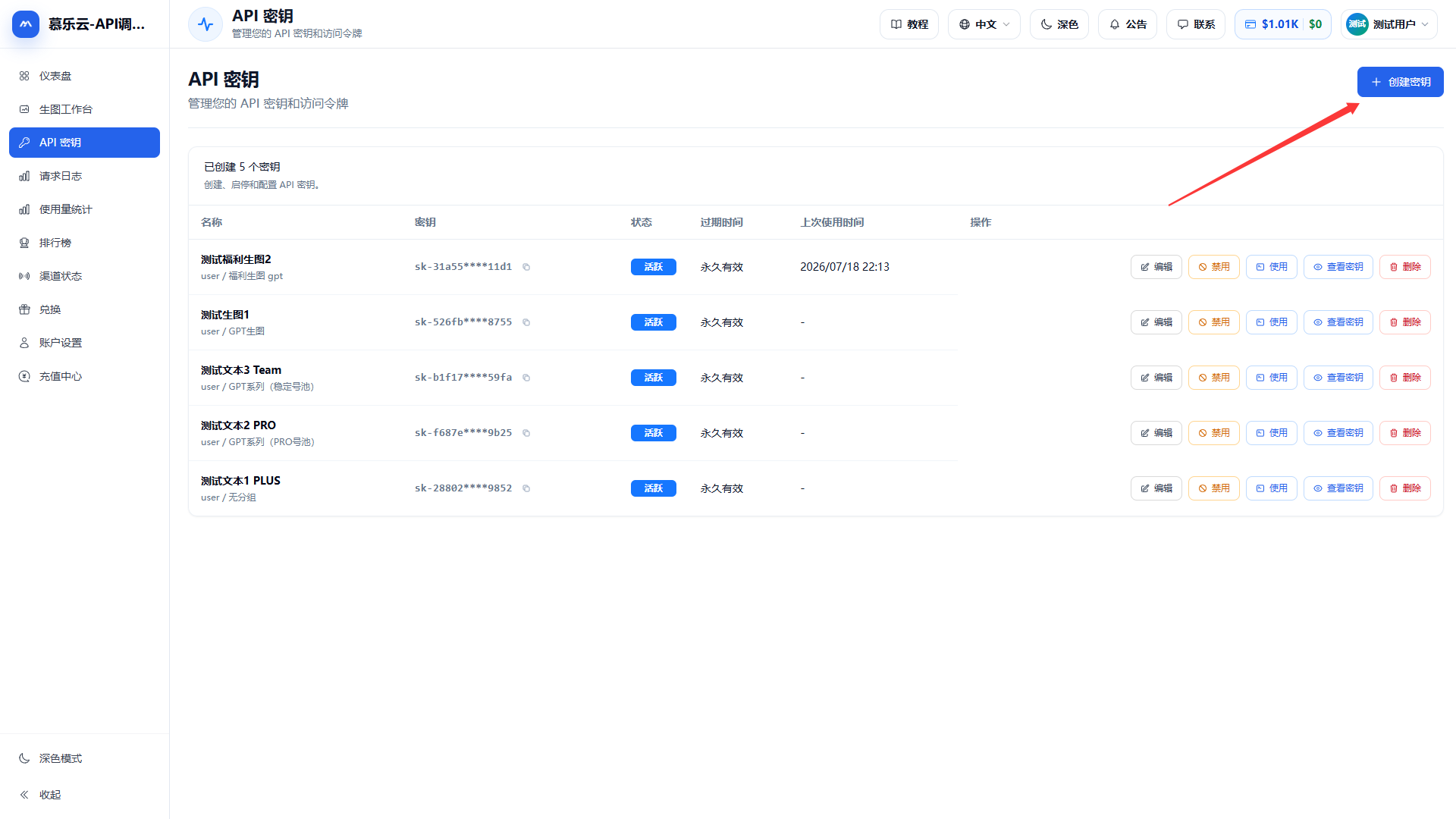Click 使用 for 测试福利生图2

tap(1271, 267)
